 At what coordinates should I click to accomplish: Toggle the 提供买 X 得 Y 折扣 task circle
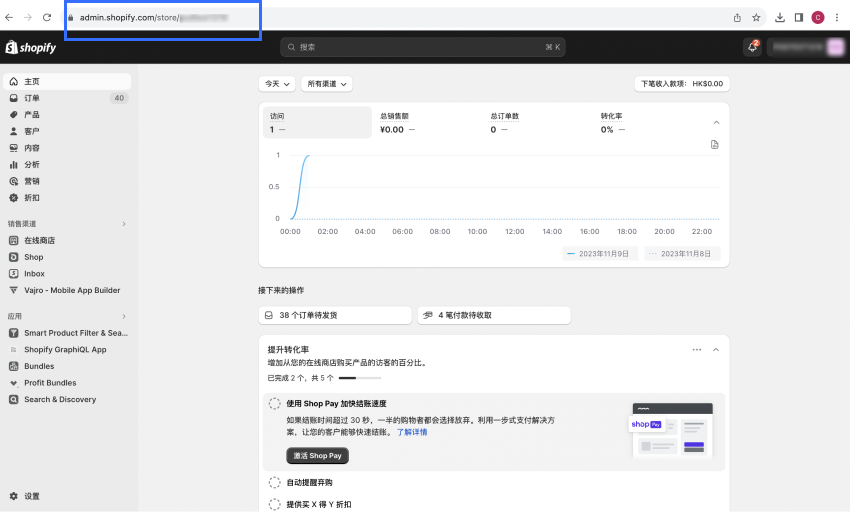(275, 504)
